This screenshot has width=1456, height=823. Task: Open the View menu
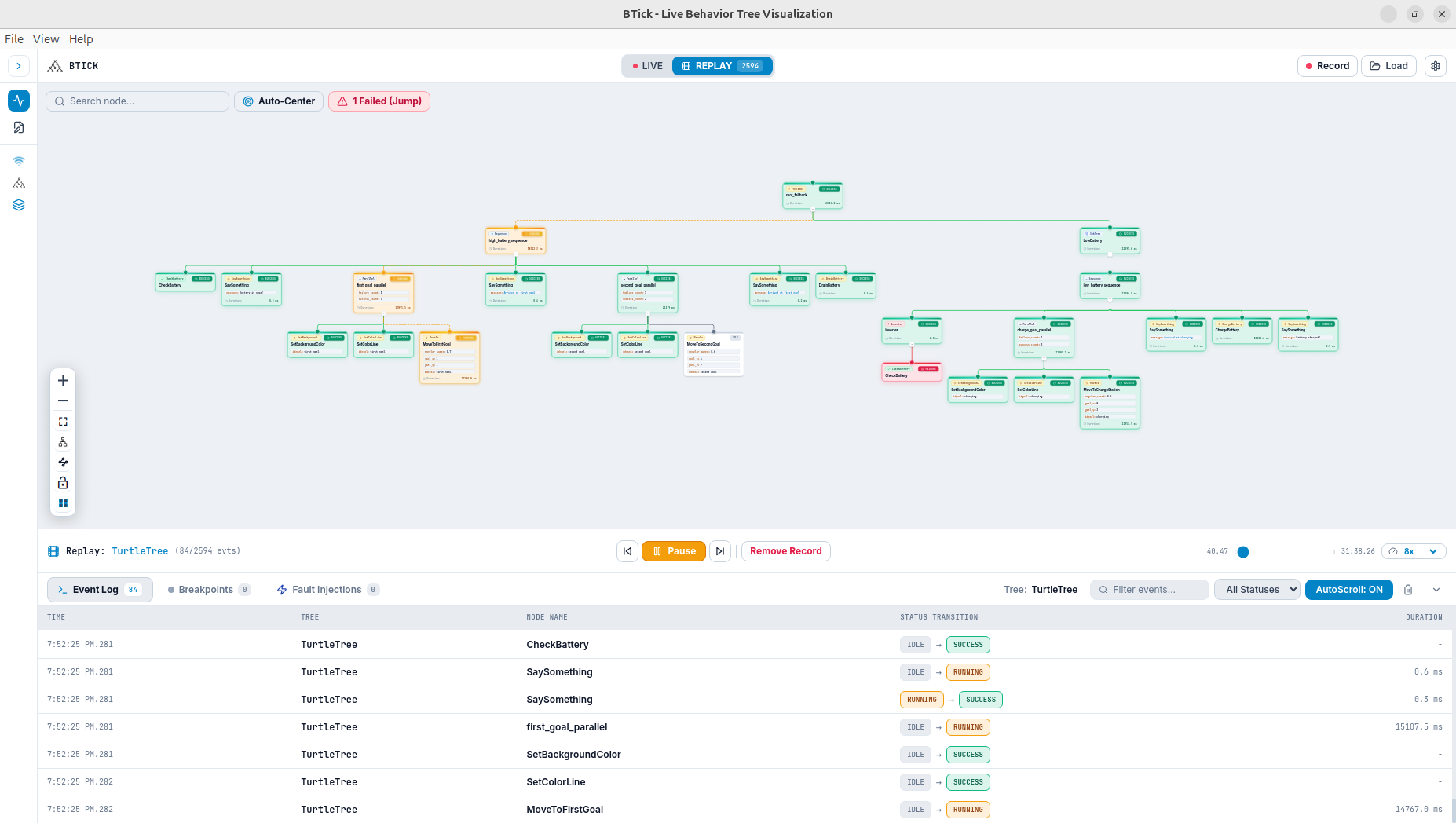(46, 39)
